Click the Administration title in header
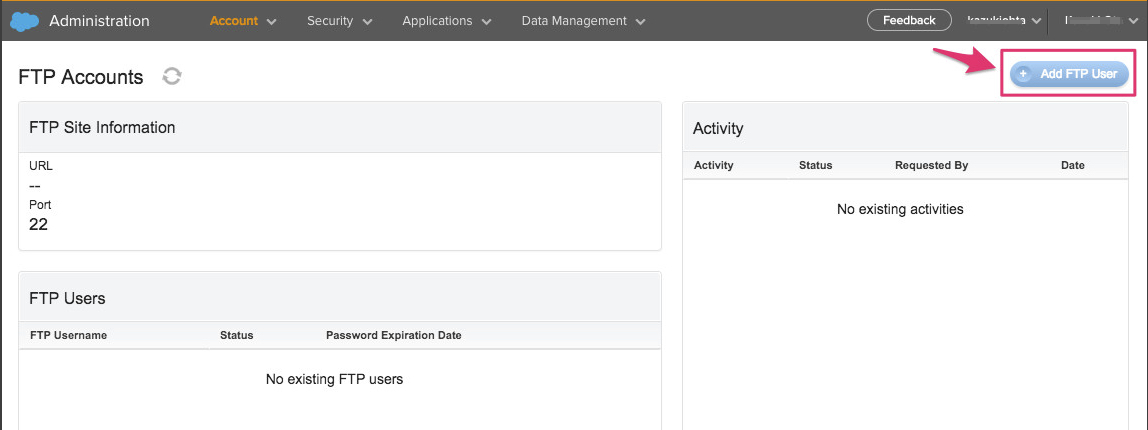1148x430 pixels. point(99,21)
